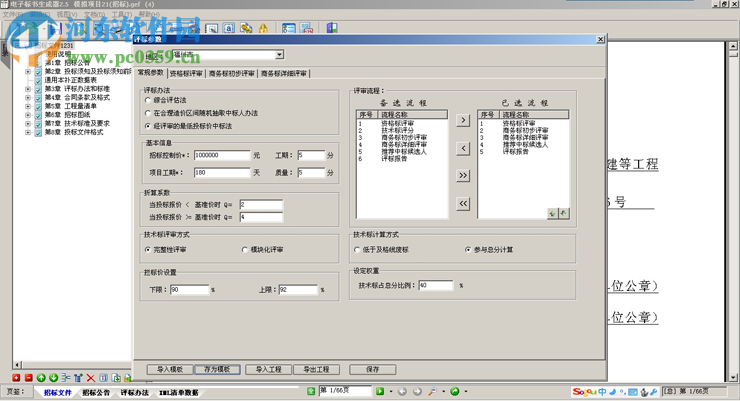Expand 第3章 评标办法和标准 tree node

click(29, 88)
